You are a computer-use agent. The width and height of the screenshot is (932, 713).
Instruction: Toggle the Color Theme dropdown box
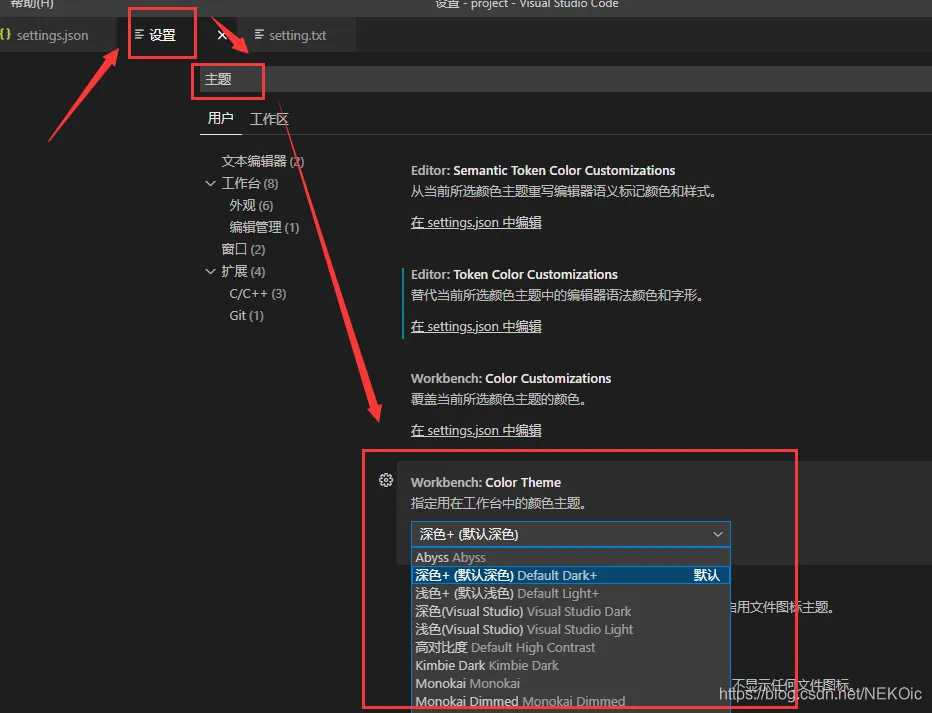coord(571,534)
